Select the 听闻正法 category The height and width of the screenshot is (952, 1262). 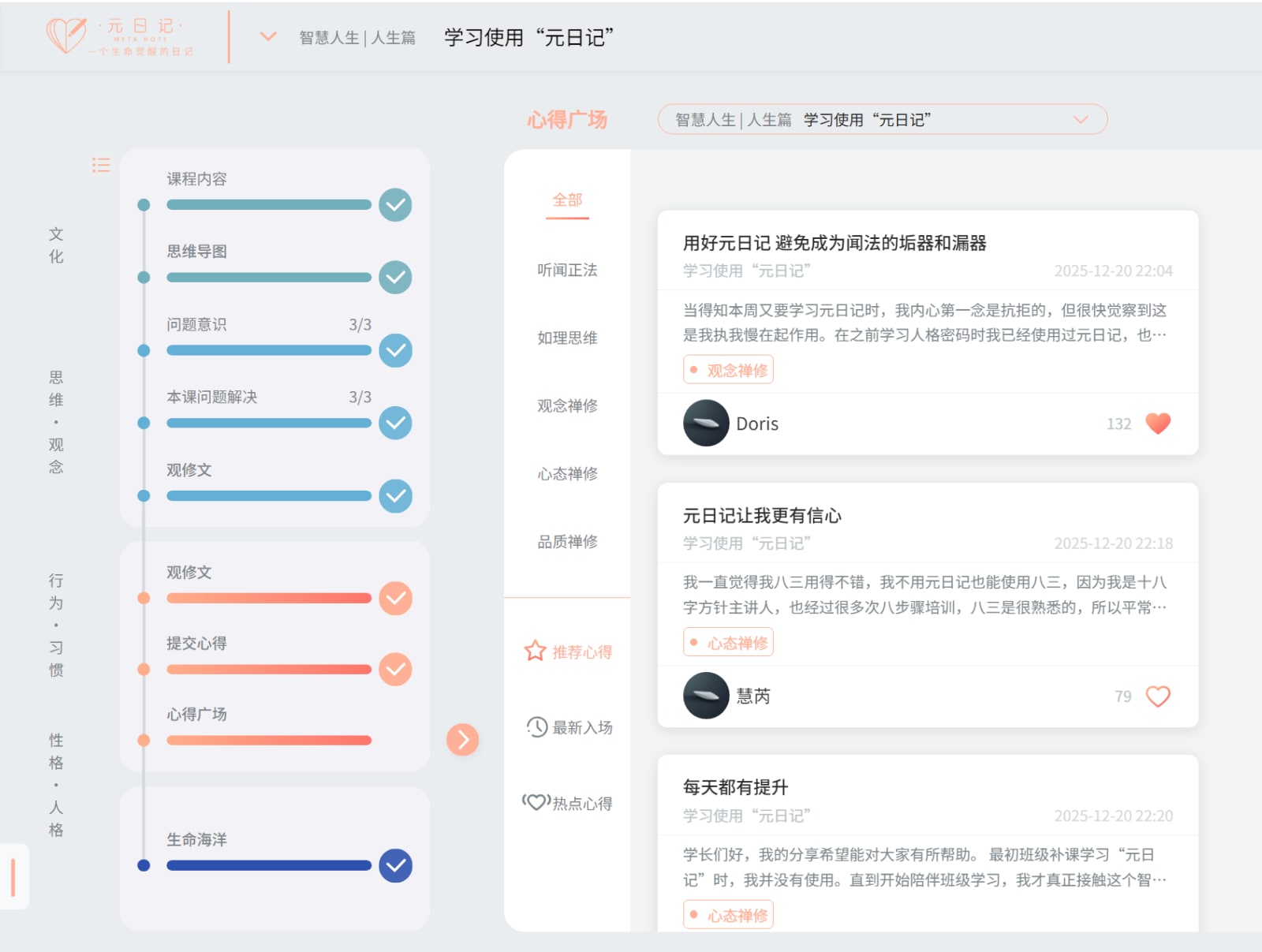567,270
